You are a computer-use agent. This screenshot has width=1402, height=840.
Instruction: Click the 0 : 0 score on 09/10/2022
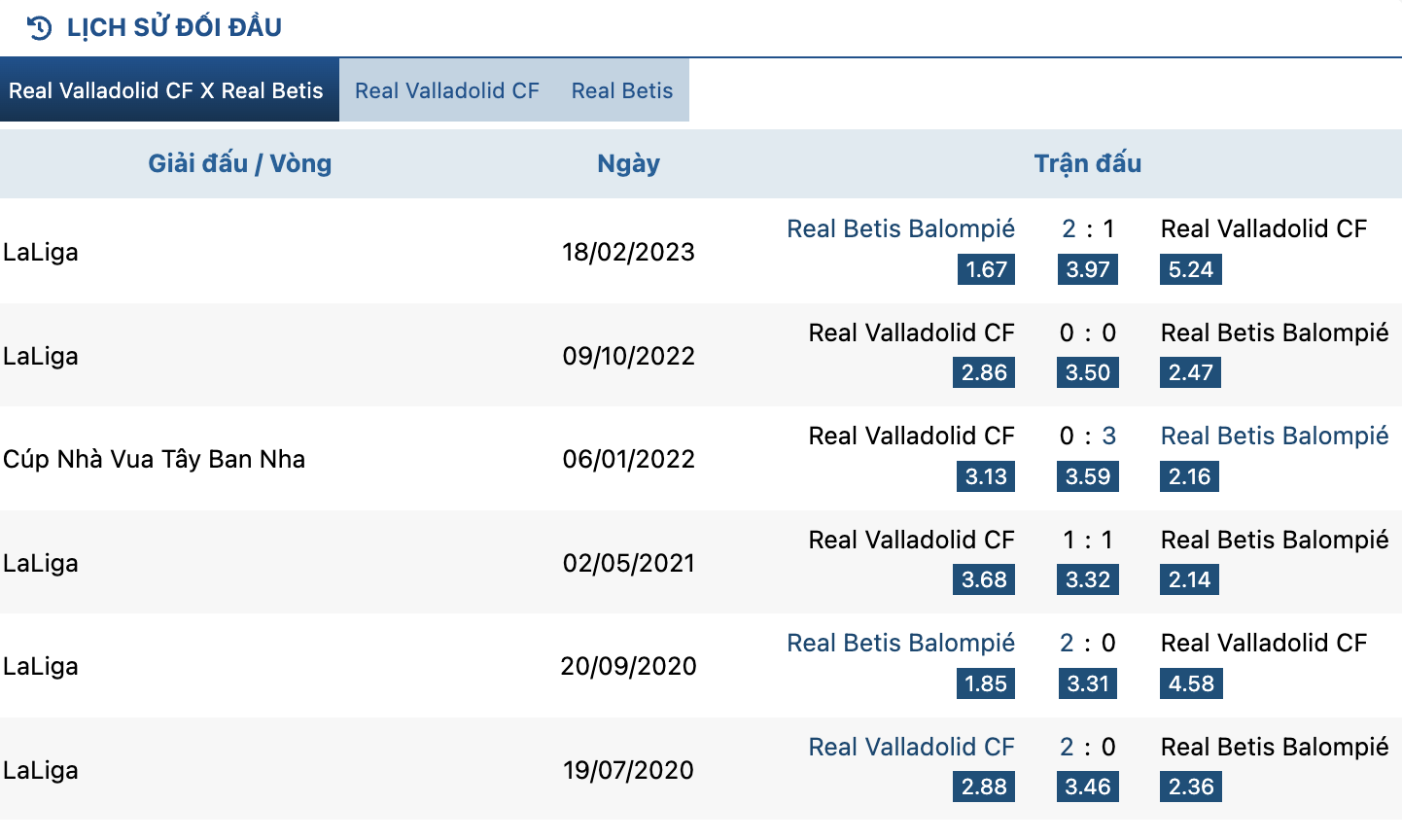pyautogui.click(x=1088, y=332)
